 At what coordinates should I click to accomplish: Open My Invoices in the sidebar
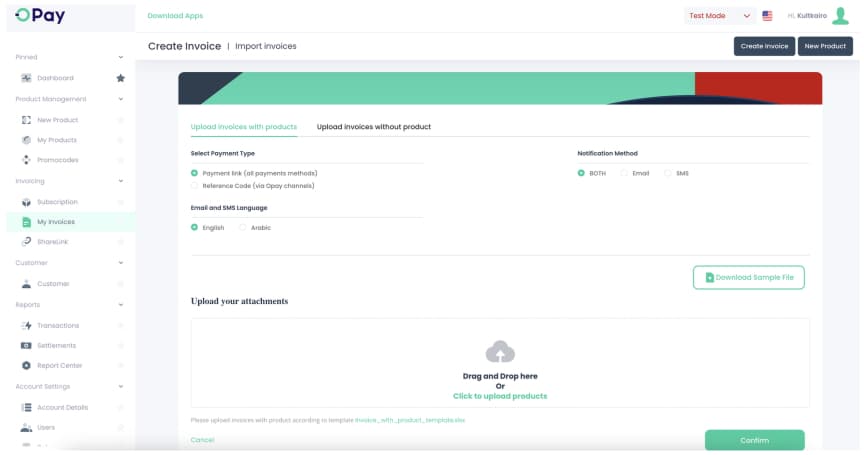(x=71, y=222)
